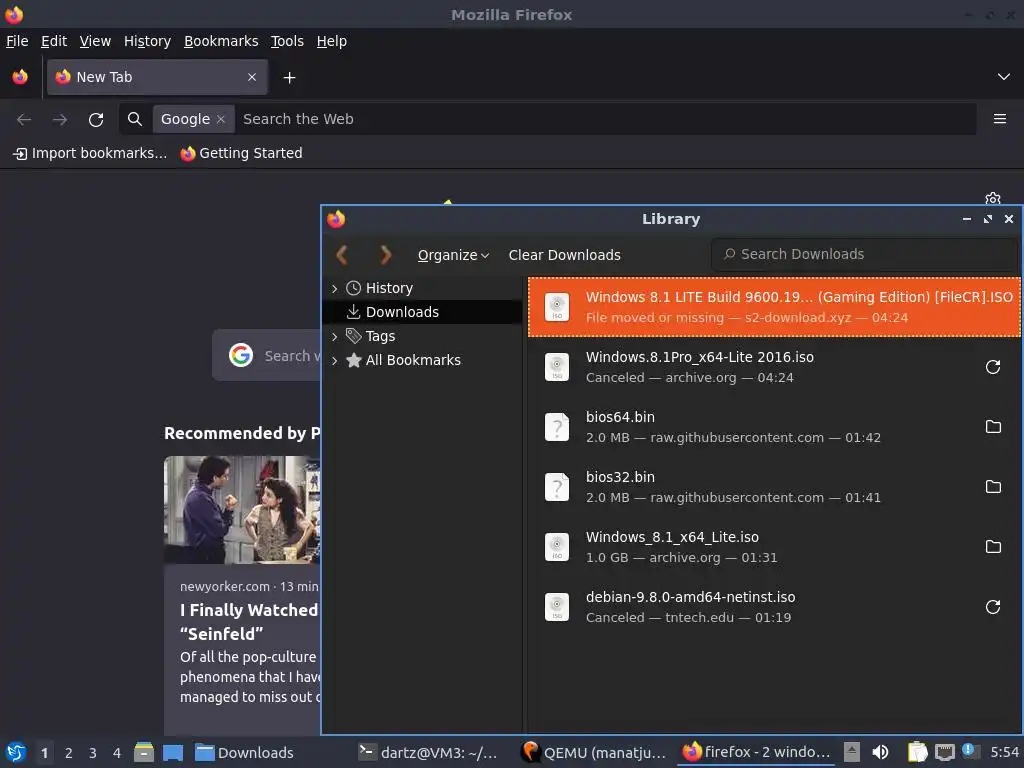The width and height of the screenshot is (1024, 768).
Task: Select Downloads in Library sidebar
Action: (422, 312)
